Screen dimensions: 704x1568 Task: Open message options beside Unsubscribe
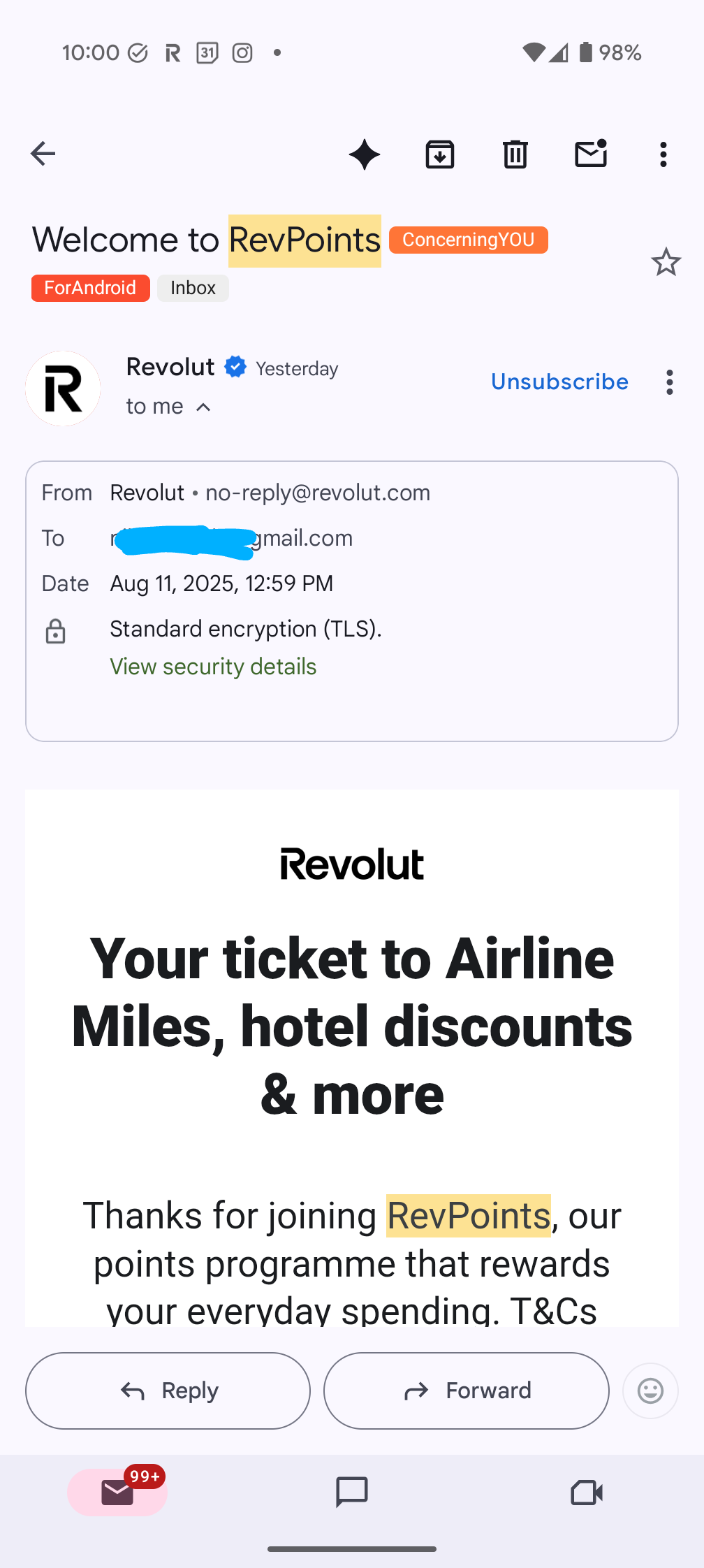pyautogui.click(x=669, y=382)
